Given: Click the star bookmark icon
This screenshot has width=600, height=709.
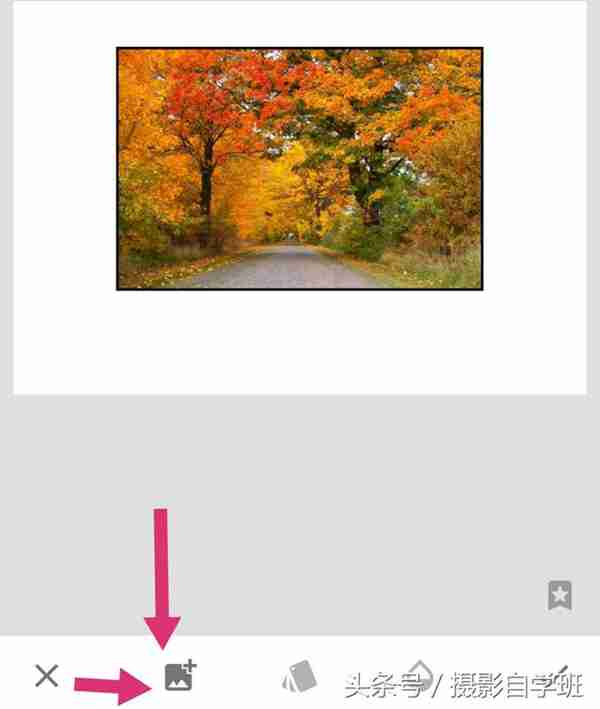Looking at the screenshot, I should pos(560,595).
